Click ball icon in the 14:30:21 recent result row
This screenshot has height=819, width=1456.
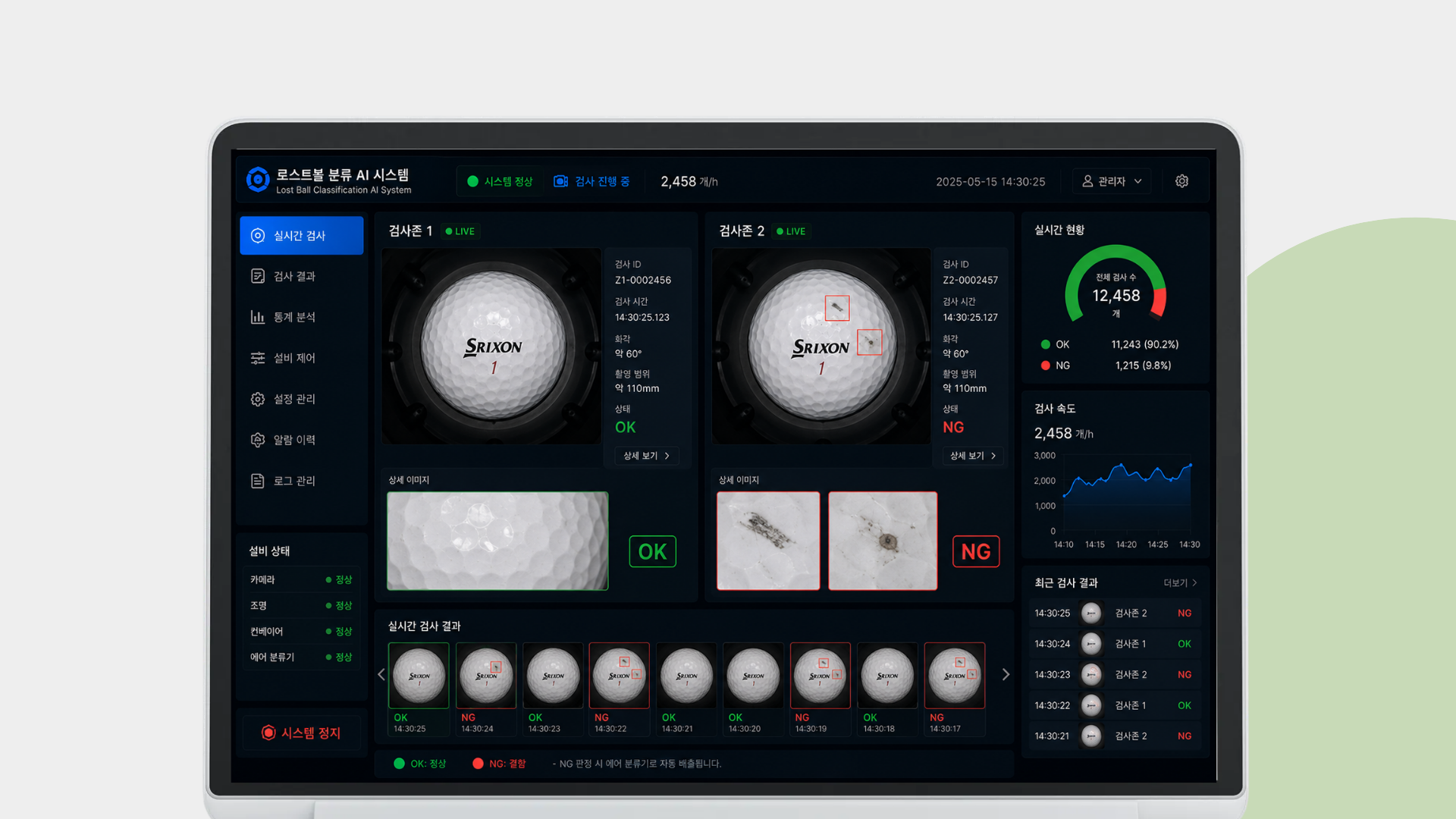[x=1091, y=736]
